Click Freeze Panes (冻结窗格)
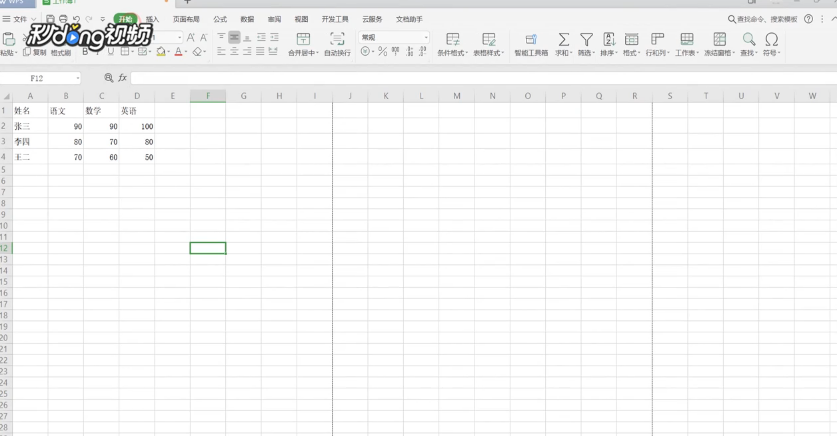This screenshot has height=436, width=837. point(720,44)
